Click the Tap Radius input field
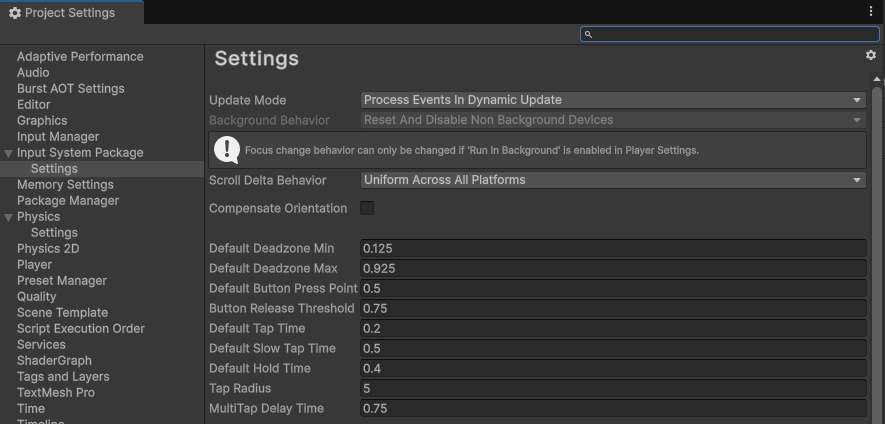 click(x=613, y=388)
